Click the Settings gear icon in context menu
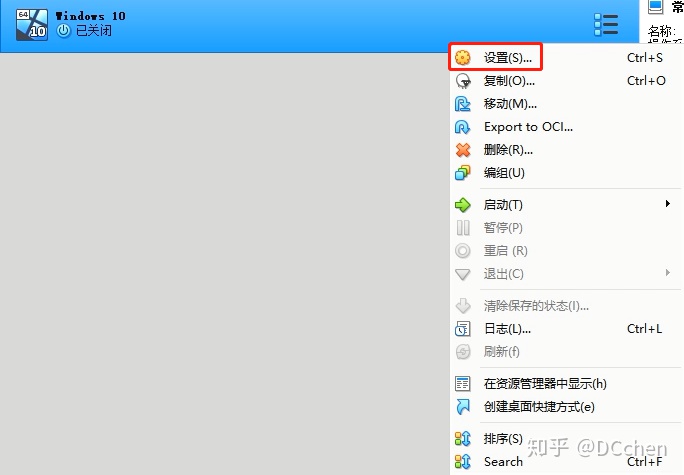Image resolution: width=684 pixels, height=475 pixels. pos(462,58)
